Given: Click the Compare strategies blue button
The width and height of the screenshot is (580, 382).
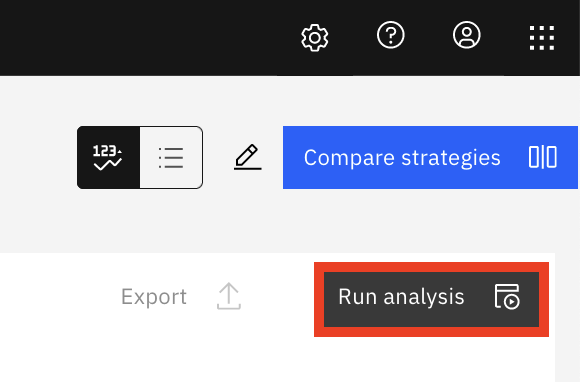Looking at the screenshot, I should click(430, 158).
